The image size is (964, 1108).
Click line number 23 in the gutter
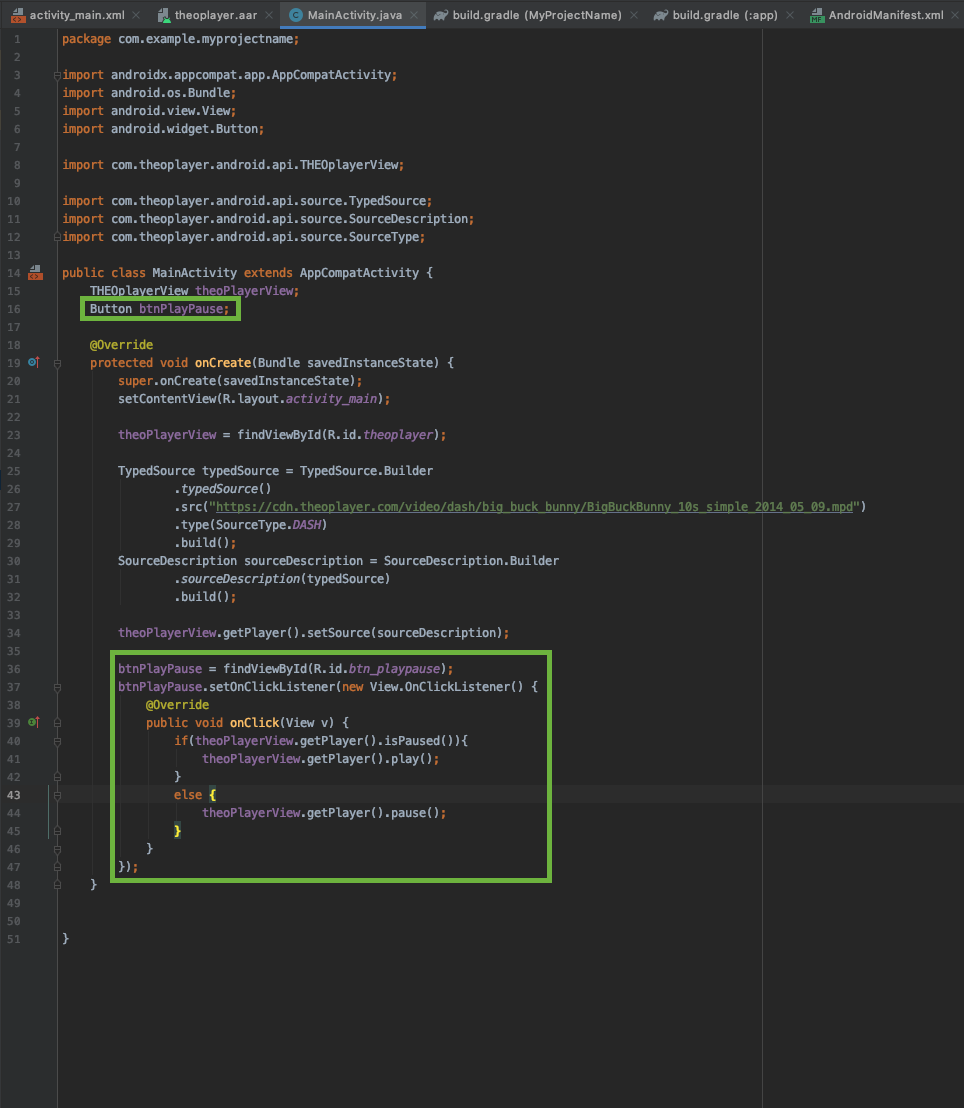pos(14,435)
